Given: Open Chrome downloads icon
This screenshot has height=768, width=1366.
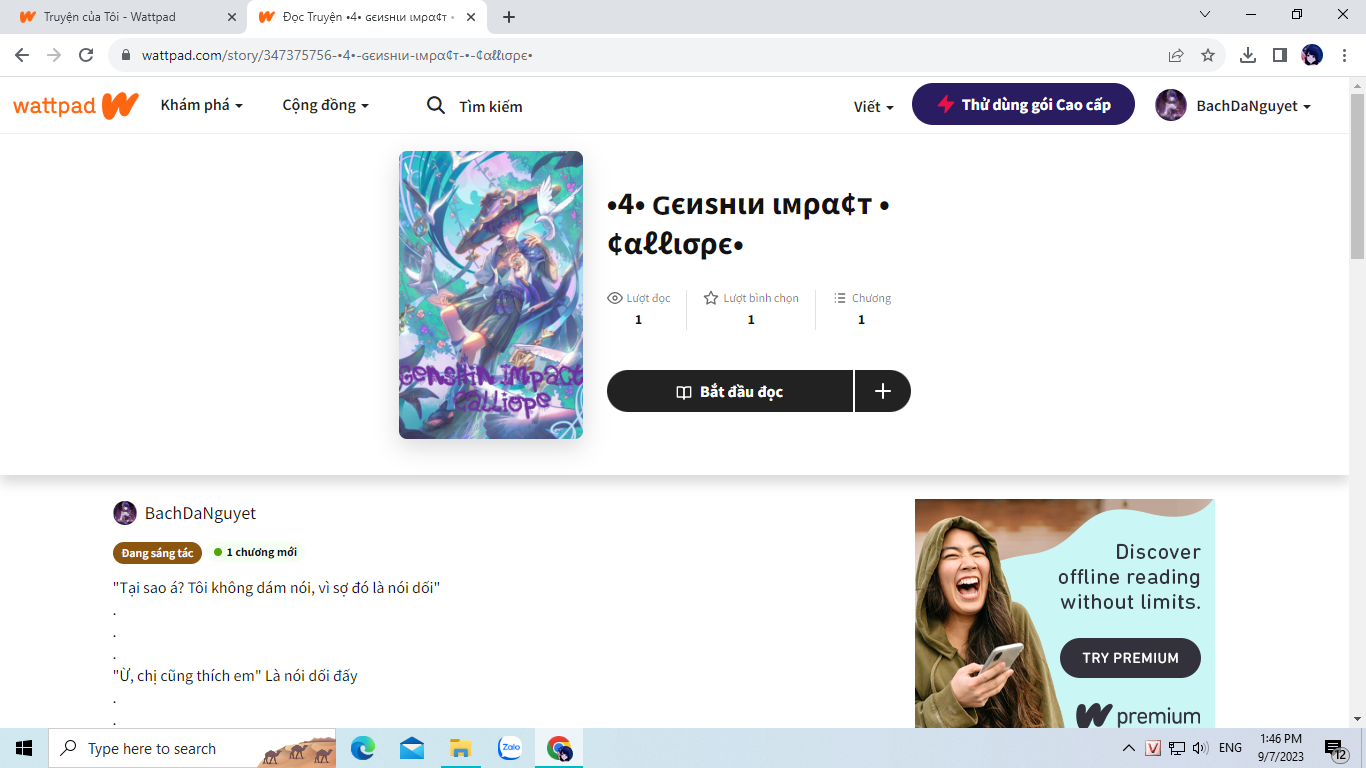Looking at the screenshot, I should click(1248, 55).
